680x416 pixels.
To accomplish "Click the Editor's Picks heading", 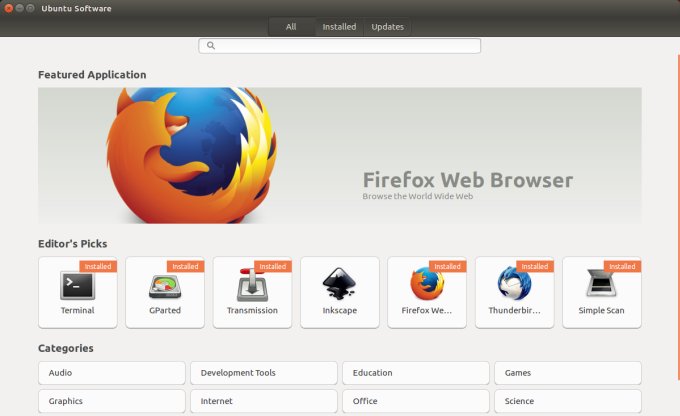I will [72, 244].
